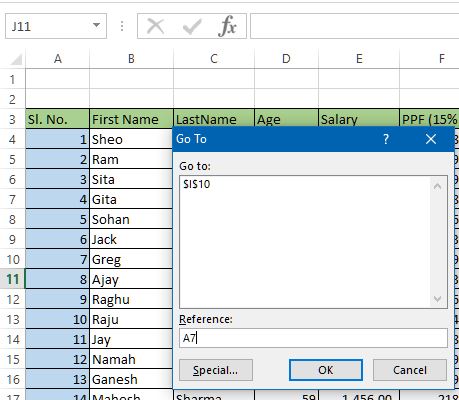Click empty cell C2
459x400 pixels.
click(x=214, y=99)
